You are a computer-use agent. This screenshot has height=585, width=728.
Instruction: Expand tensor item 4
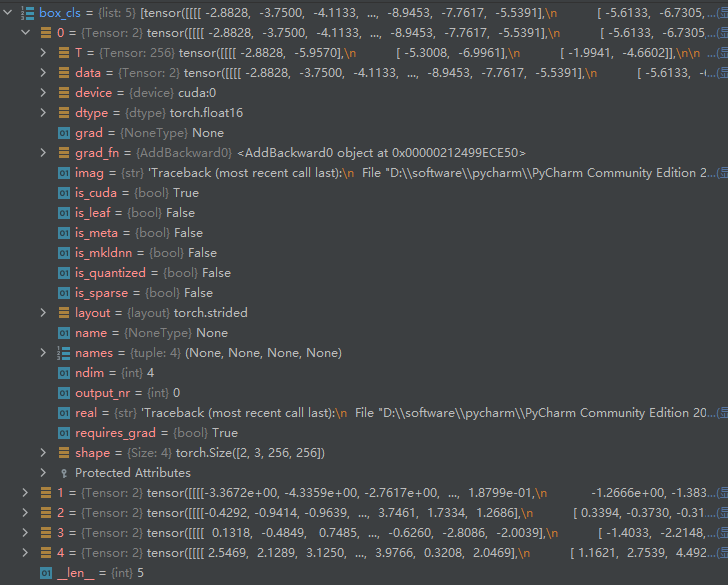coord(25,552)
